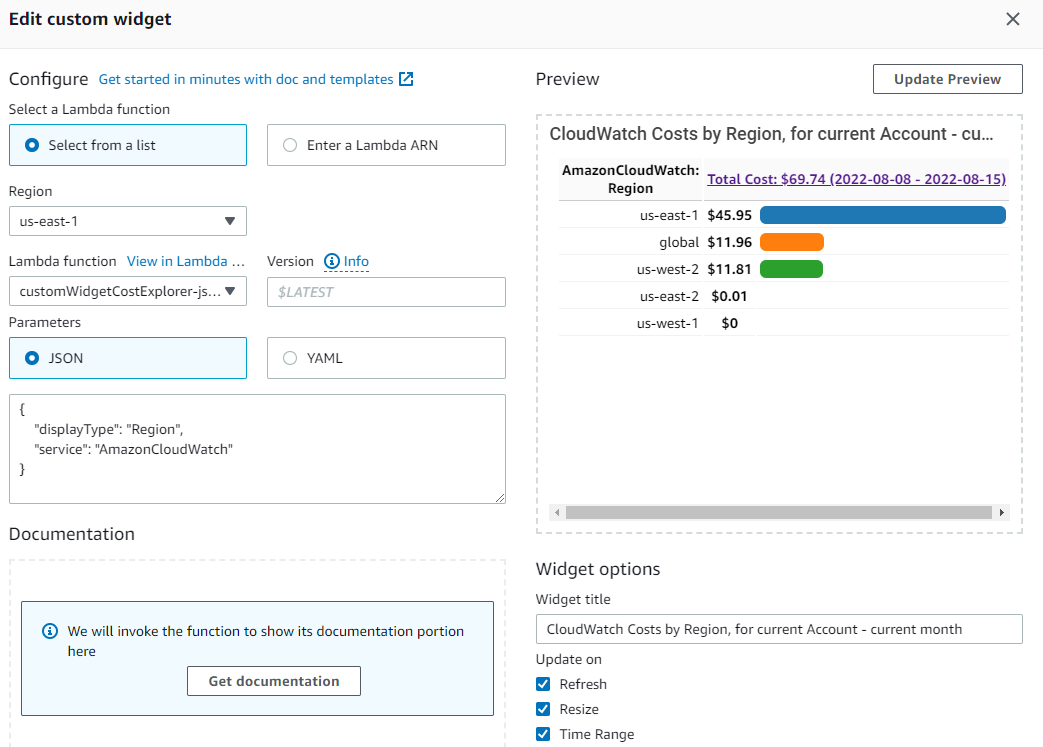Open the Total Cost link in the preview

coord(855,178)
